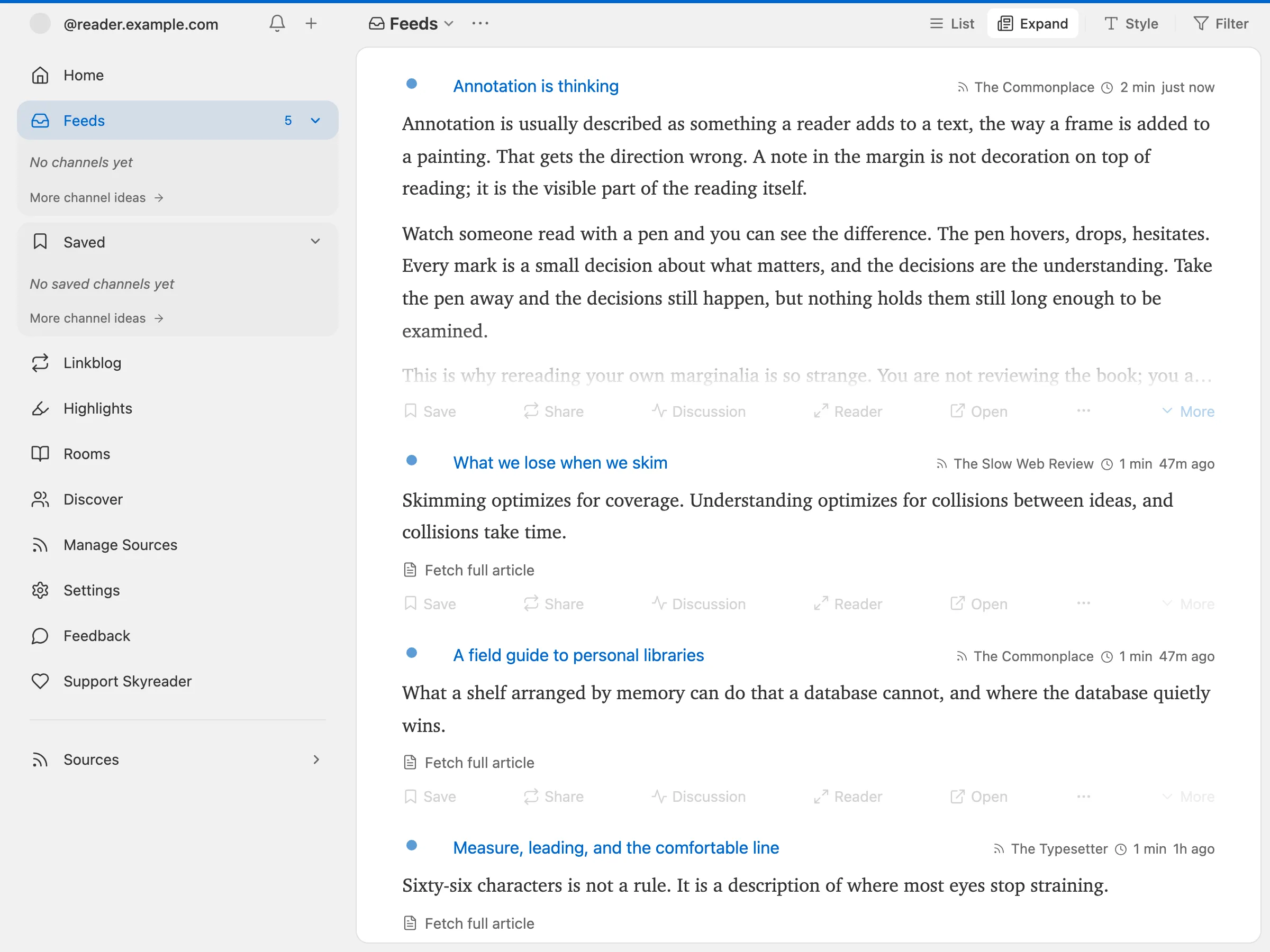Screen dimensions: 1270x952
Task: Switch to List view
Action: click(952, 23)
